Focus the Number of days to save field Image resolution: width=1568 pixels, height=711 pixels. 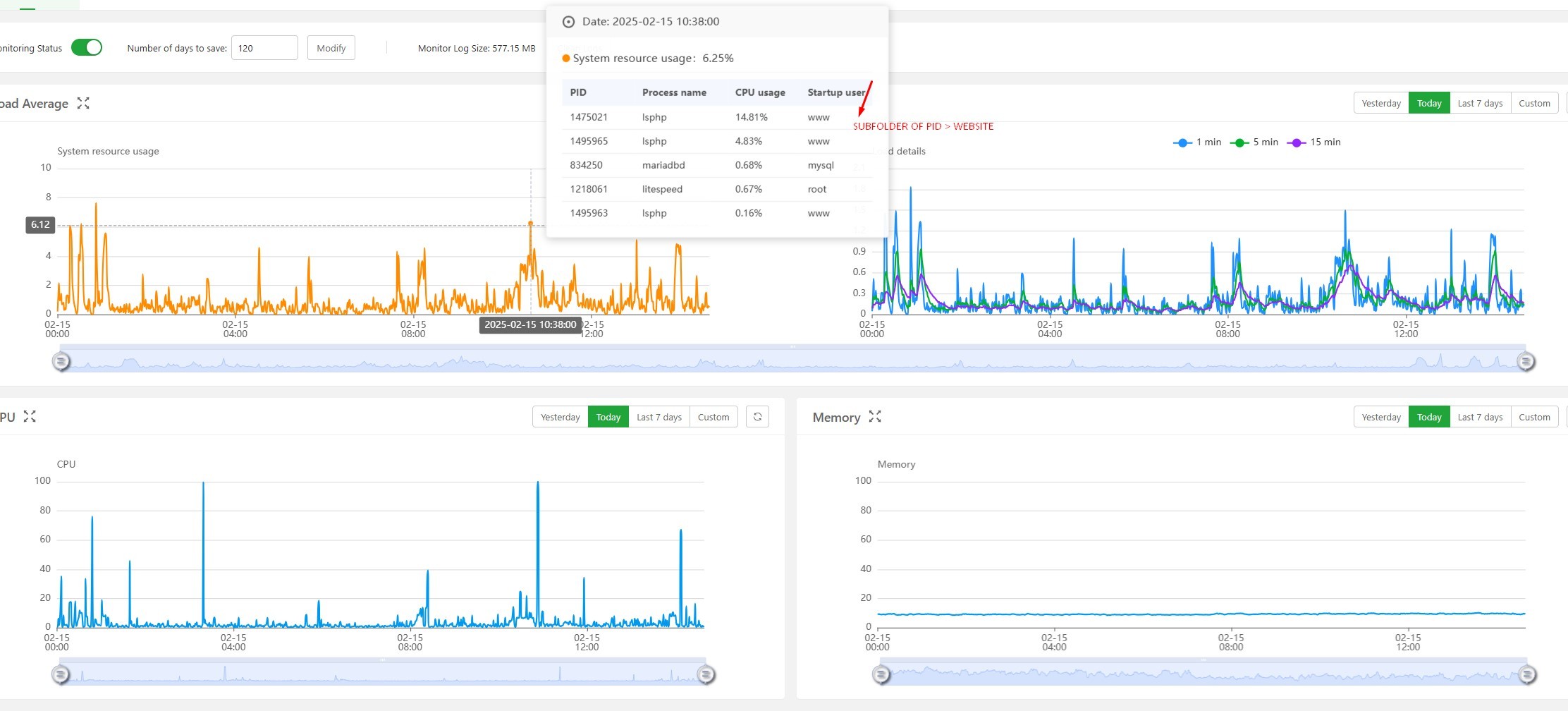coord(264,48)
